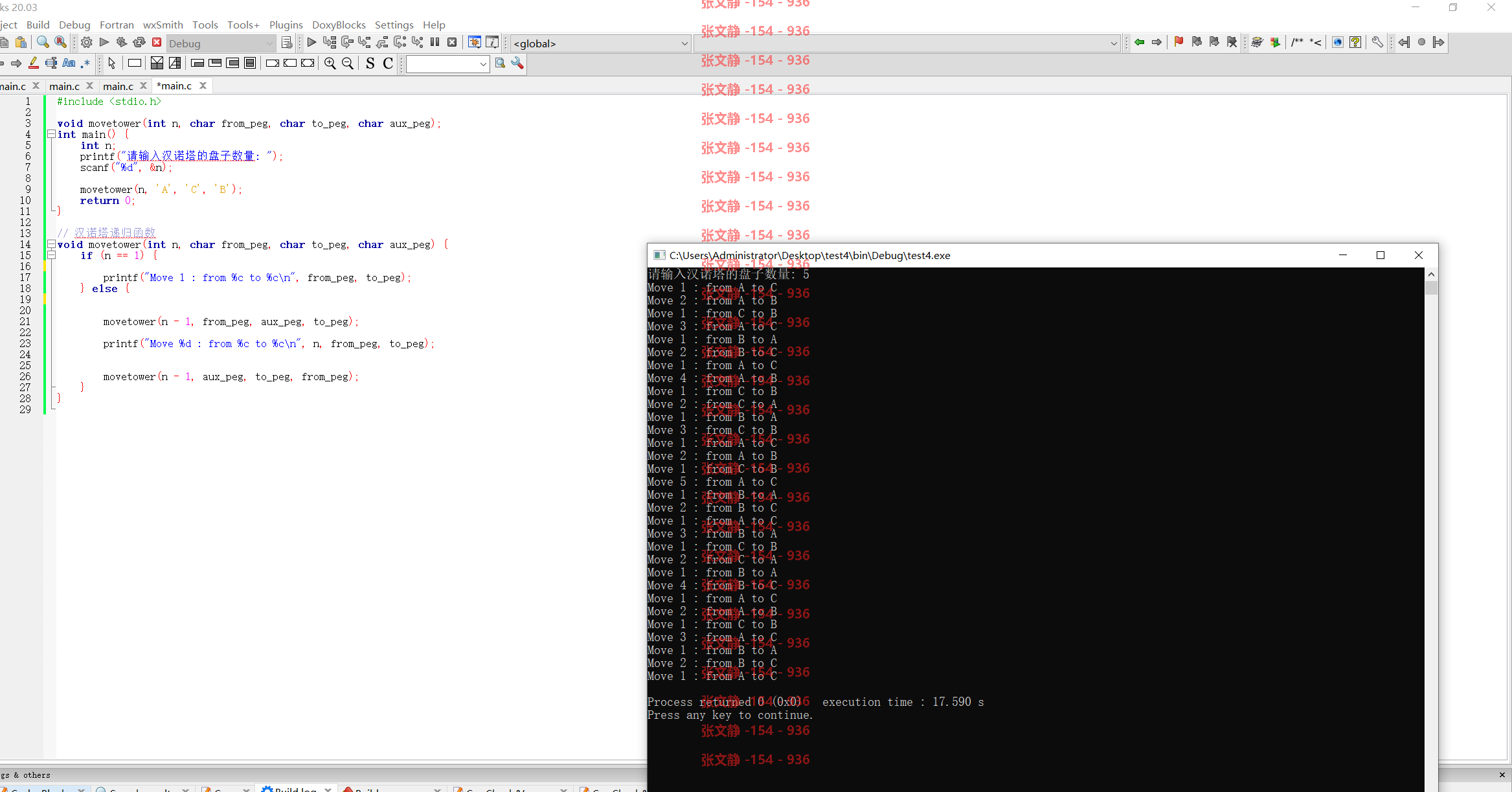Go to the previous bookmark flag icon
This screenshot has height=792, width=1512.
tap(1197, 43)
